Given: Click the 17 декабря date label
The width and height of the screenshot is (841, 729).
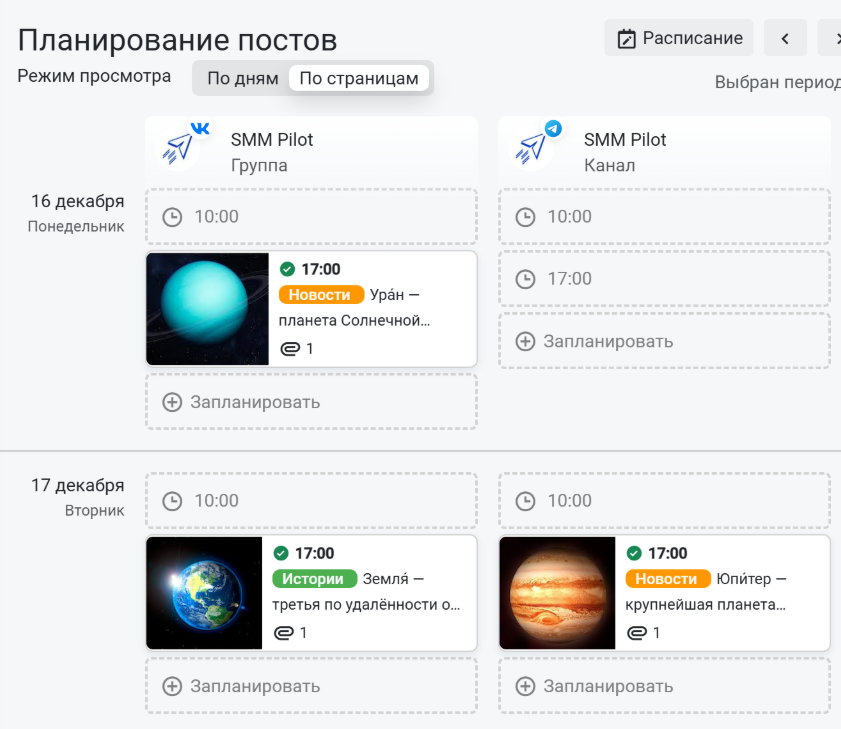Looking at the screenshot, I should coord(78,485).
